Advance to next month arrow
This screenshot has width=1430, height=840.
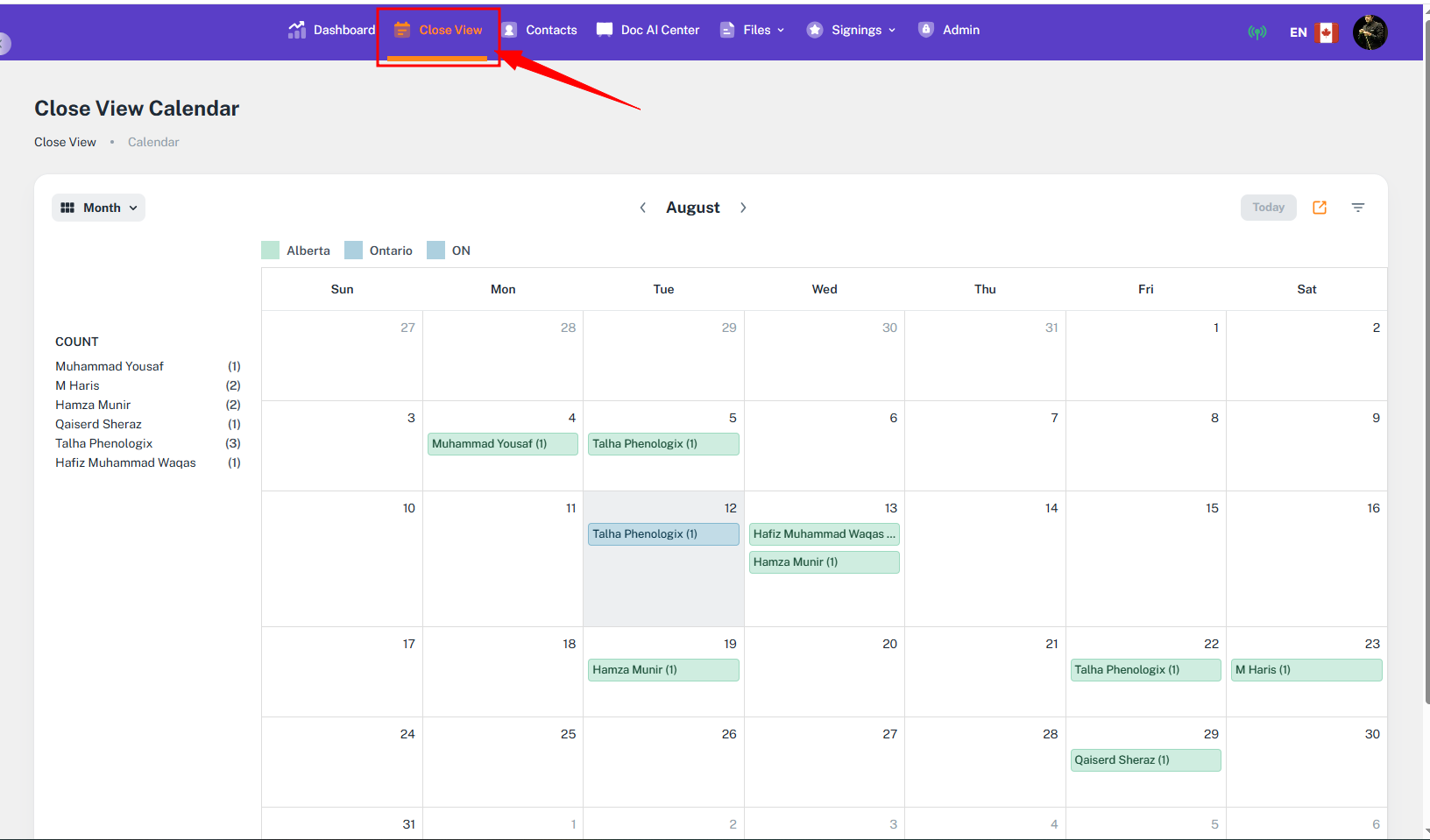pos(743,208)
